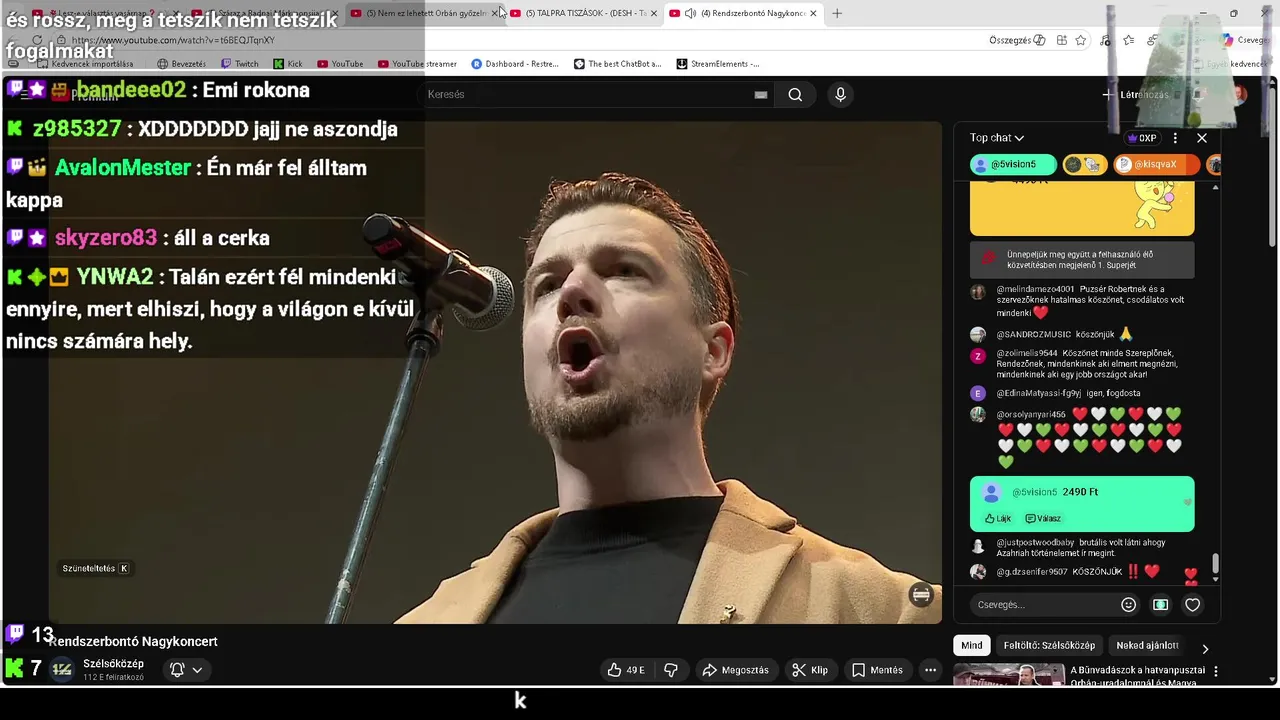Image resolution: width=1280 pixels, height=720 pixels.
Task: Start voice search with the microphone icon
Action: point(840,94)
